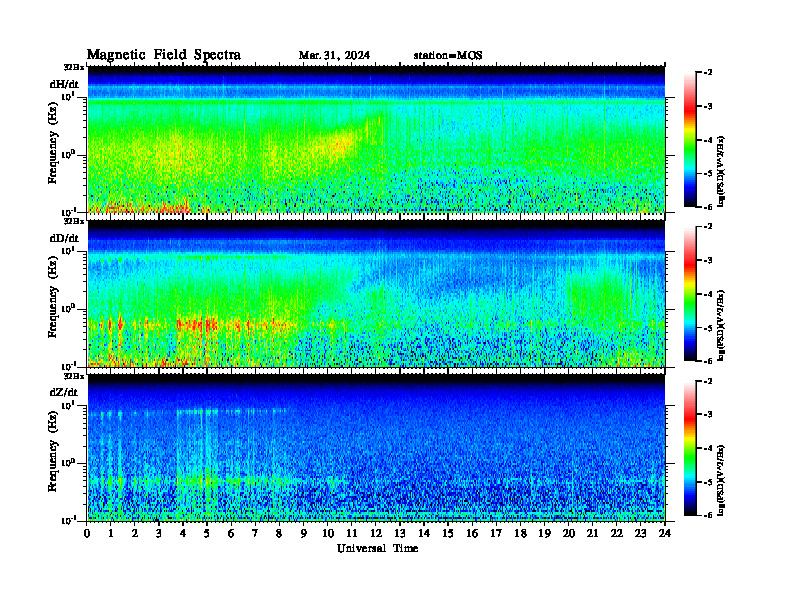Screen dimensions: 792x612
Task: Click the 10^0 frequency tick of dD/dt panel
Action: pos(69,308)
